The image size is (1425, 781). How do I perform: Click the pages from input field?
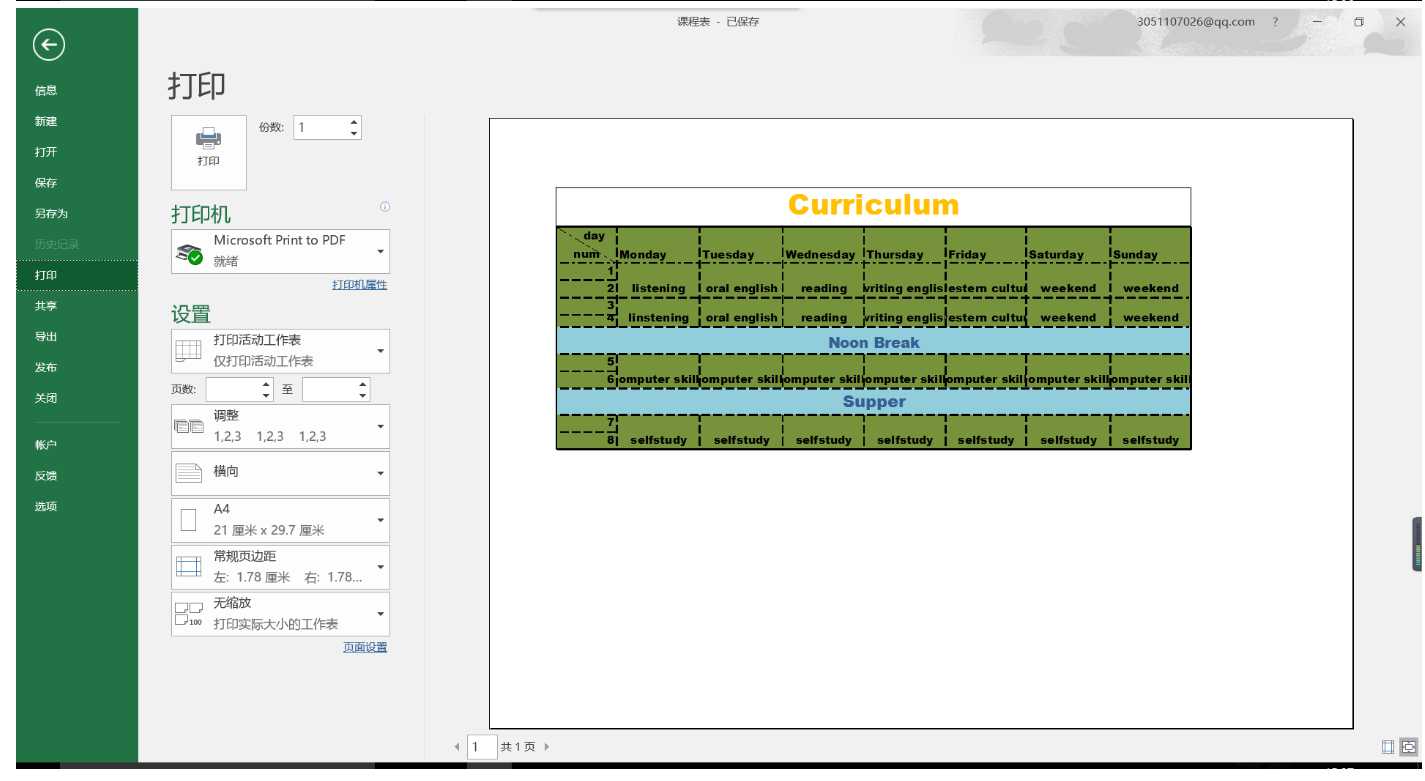[x=232, y=389]
